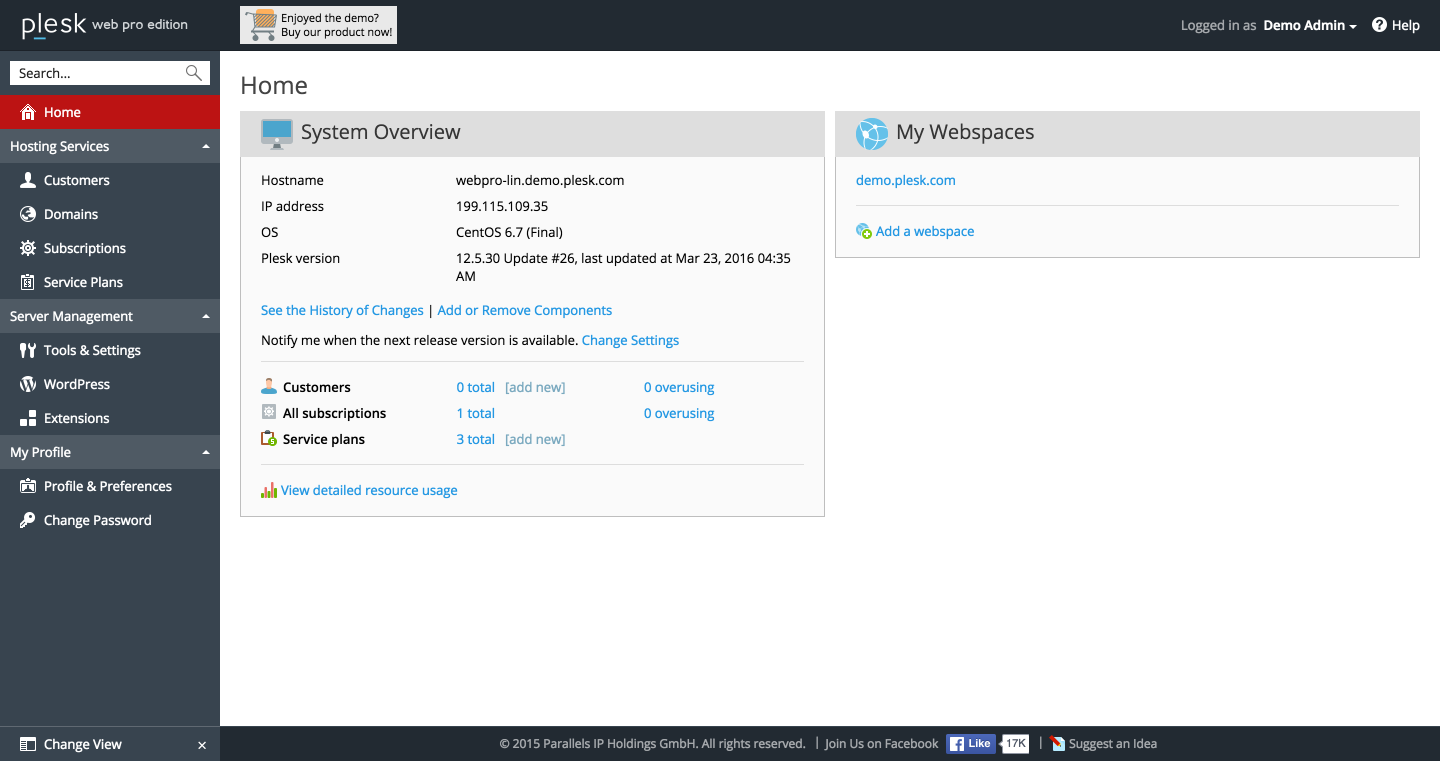This screenshot has width=1440, height=761.
Task: Click the Facebook Like button
Action: pos(971,743)
